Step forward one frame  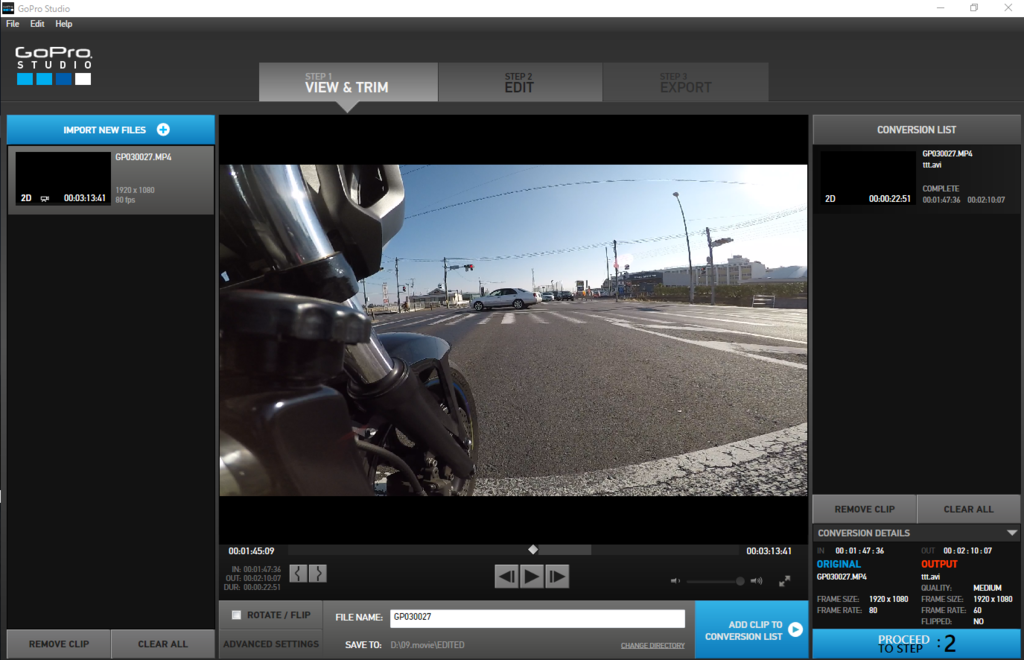pos(557,576)
